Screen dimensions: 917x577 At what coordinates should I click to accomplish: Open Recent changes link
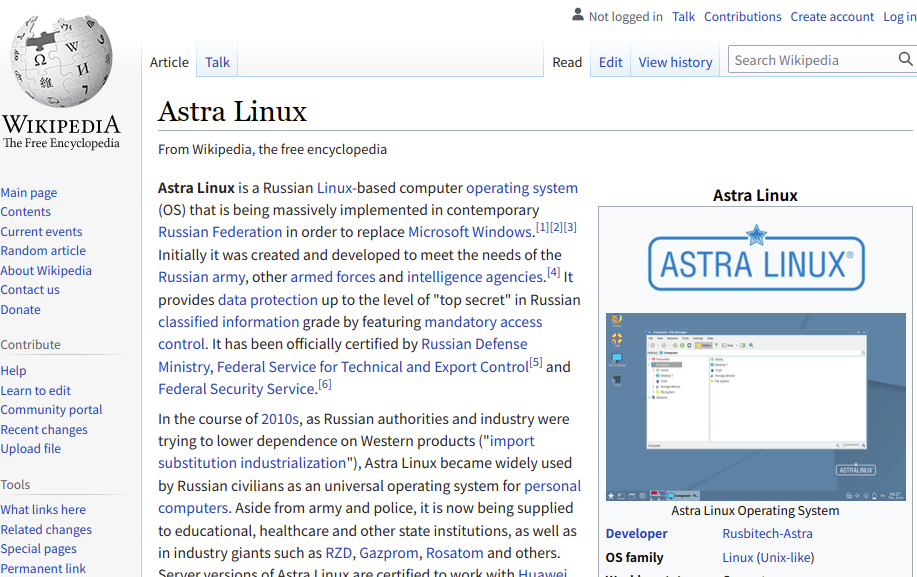44,430
